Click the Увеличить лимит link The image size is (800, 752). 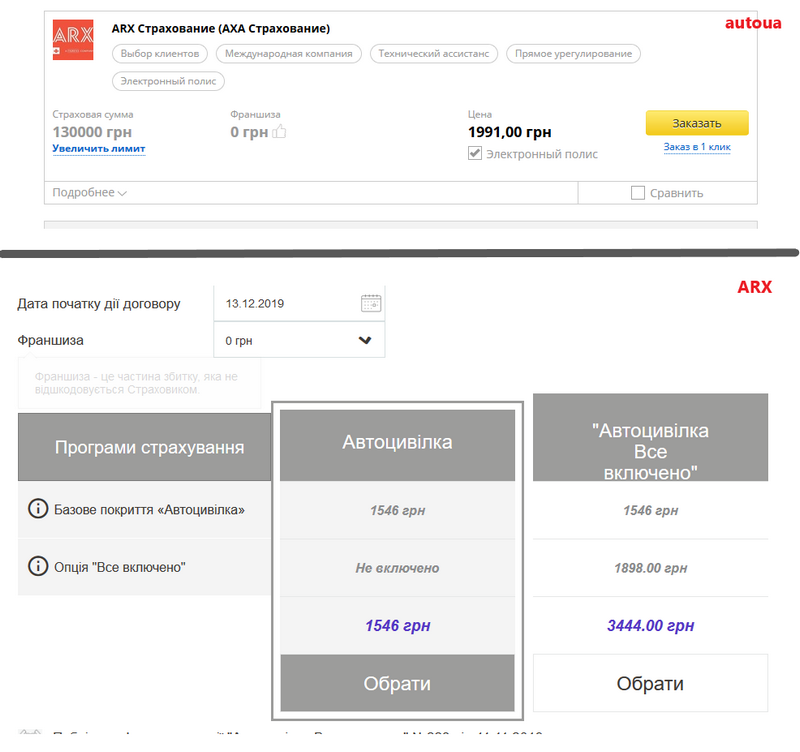tap(99, 149)
